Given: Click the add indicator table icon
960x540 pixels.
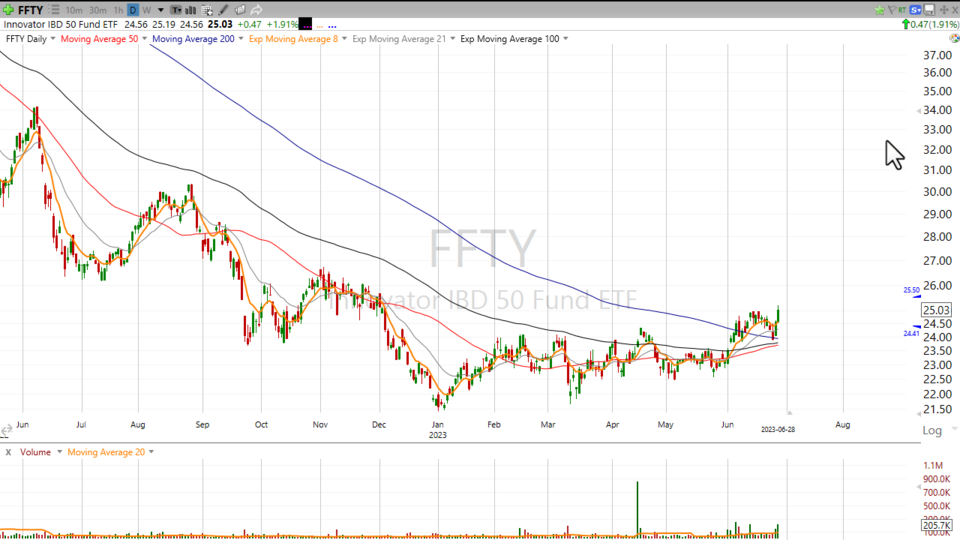Looking at the screenshot, I should [207, 10].
